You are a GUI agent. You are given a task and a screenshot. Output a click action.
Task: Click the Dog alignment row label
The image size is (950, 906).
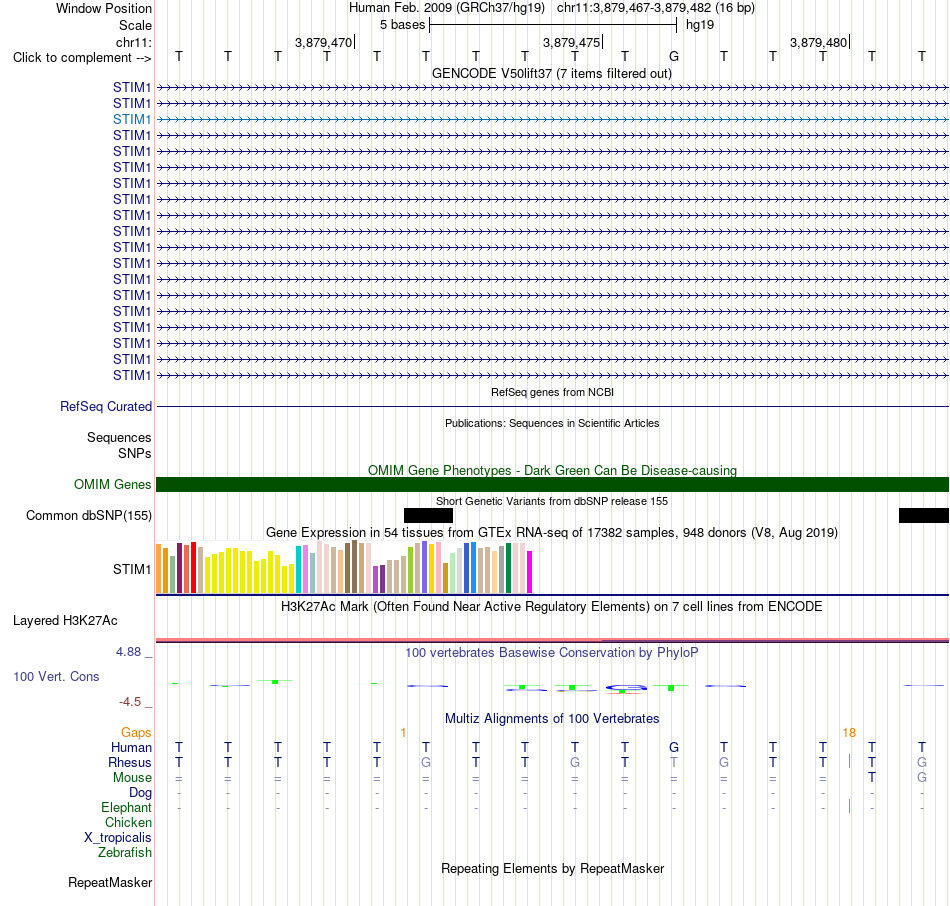(140, 793)
